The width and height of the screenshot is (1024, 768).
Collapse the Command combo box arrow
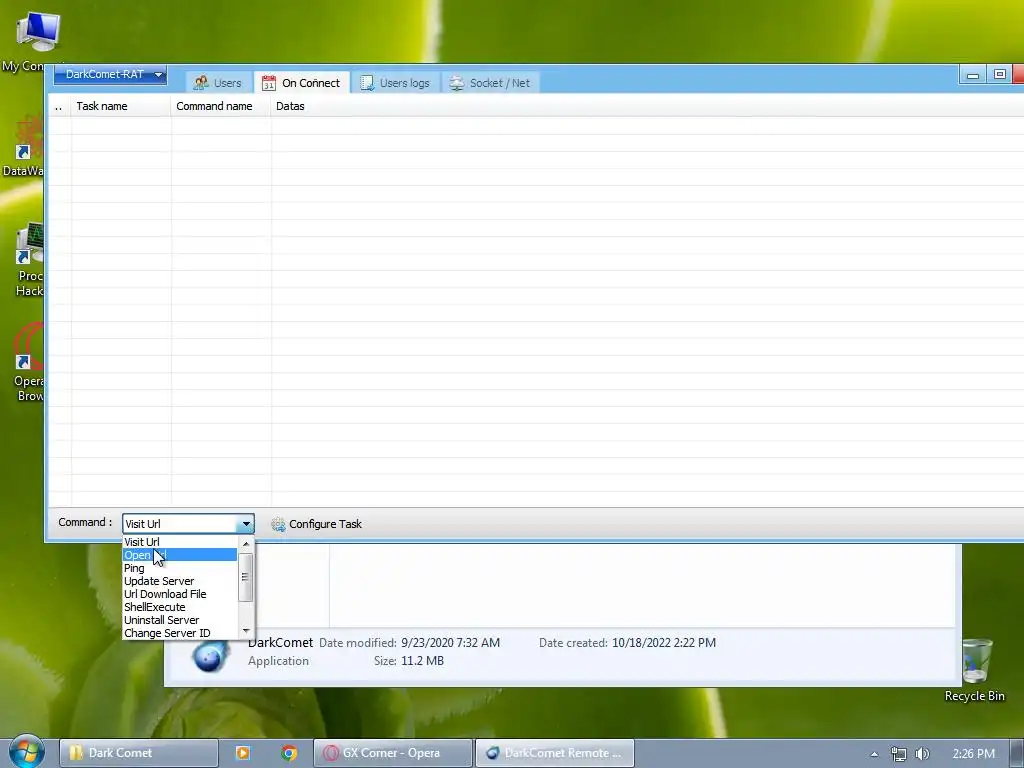[246, 524]
